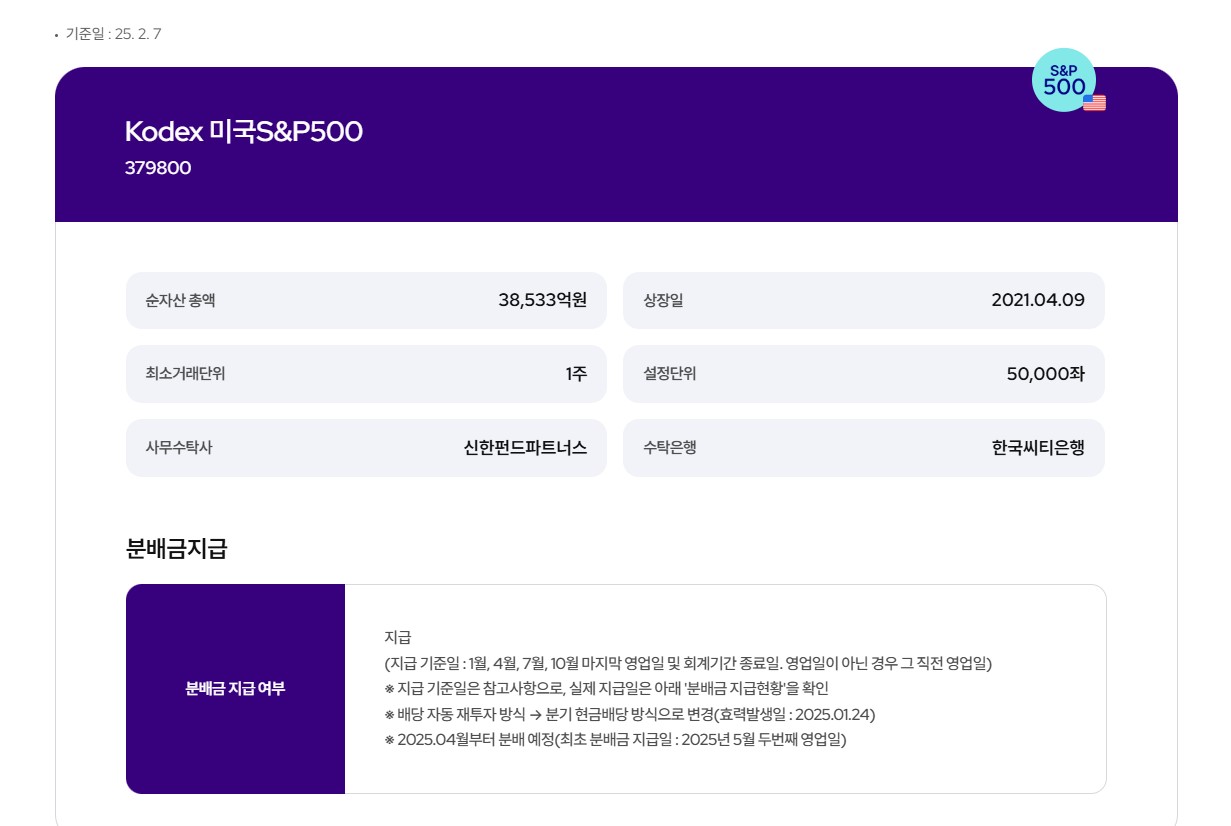
Task: Click the 1주 value
Action: 576,374
